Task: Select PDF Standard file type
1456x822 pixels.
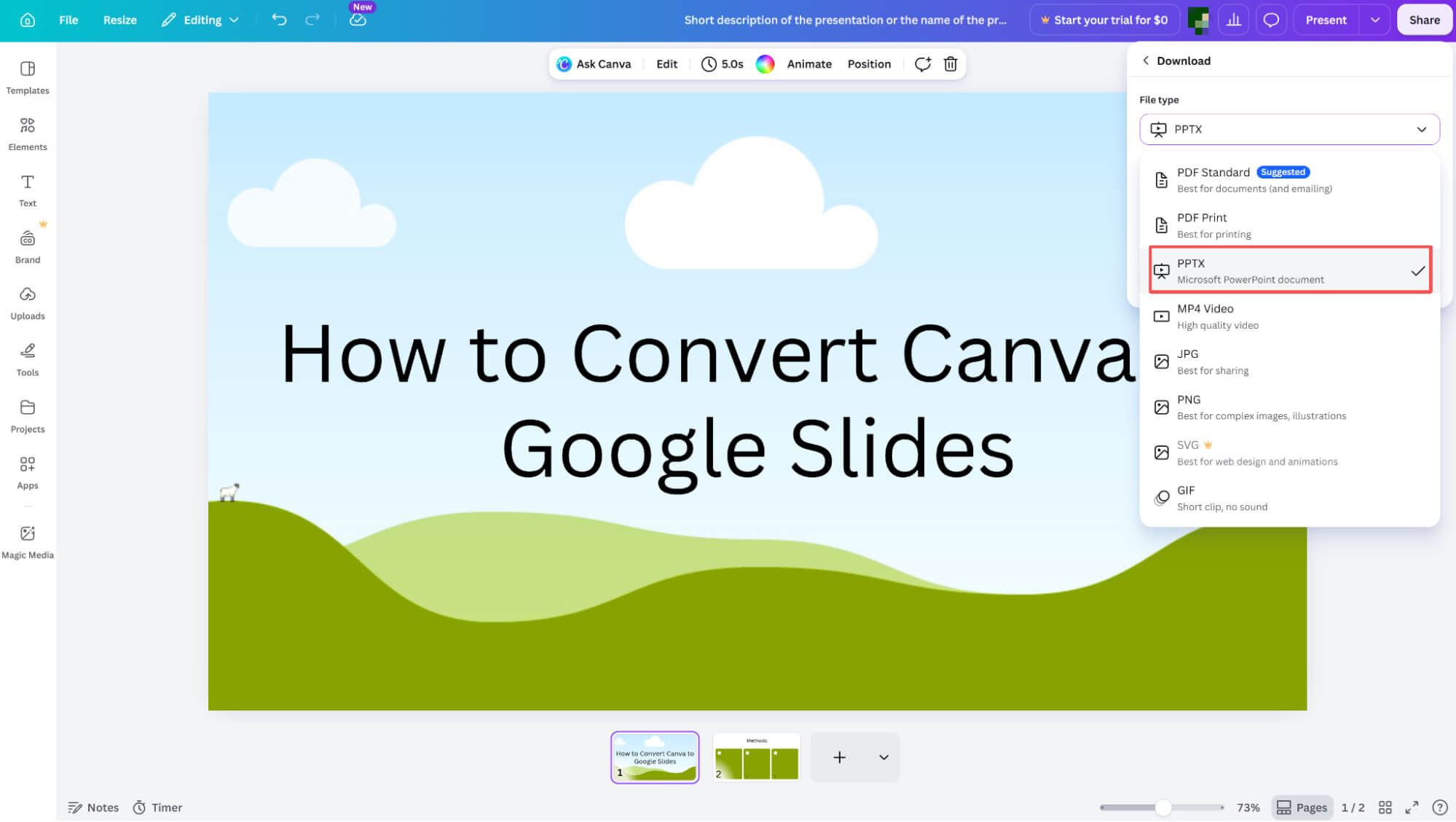Action: click(1289, 180)
